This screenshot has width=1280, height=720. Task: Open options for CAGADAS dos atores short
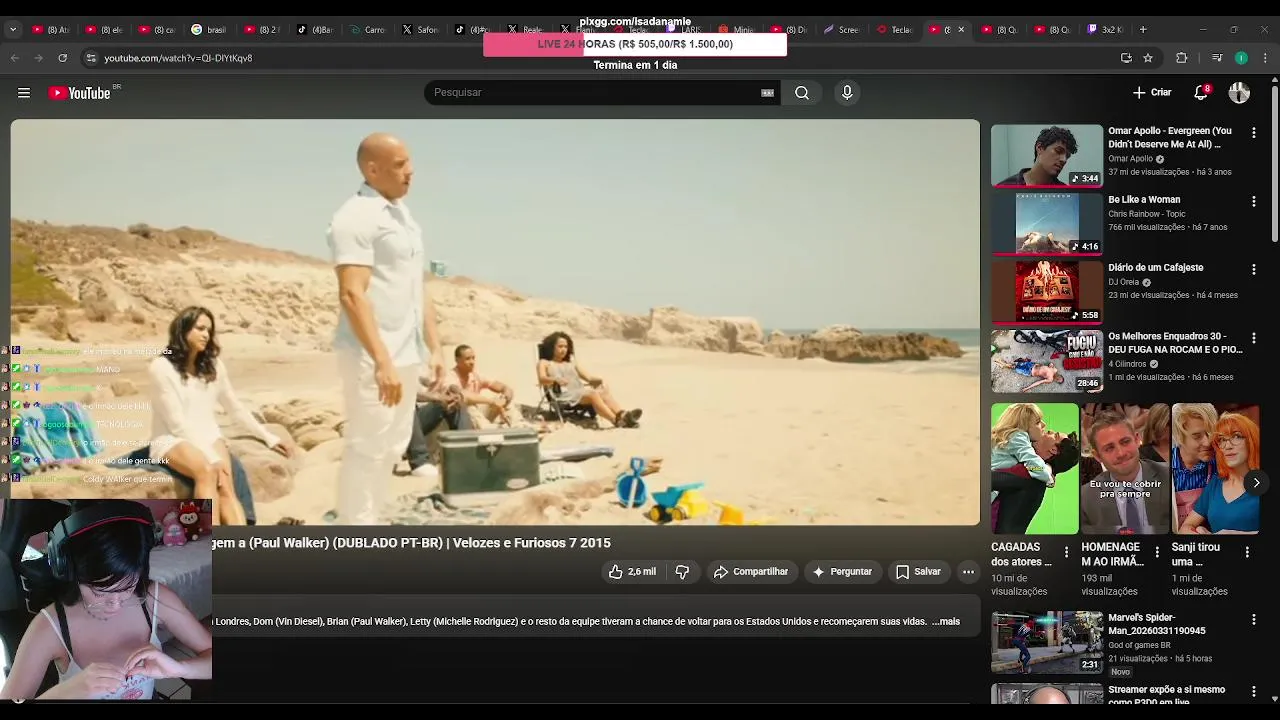click(x=1066, y=552)
